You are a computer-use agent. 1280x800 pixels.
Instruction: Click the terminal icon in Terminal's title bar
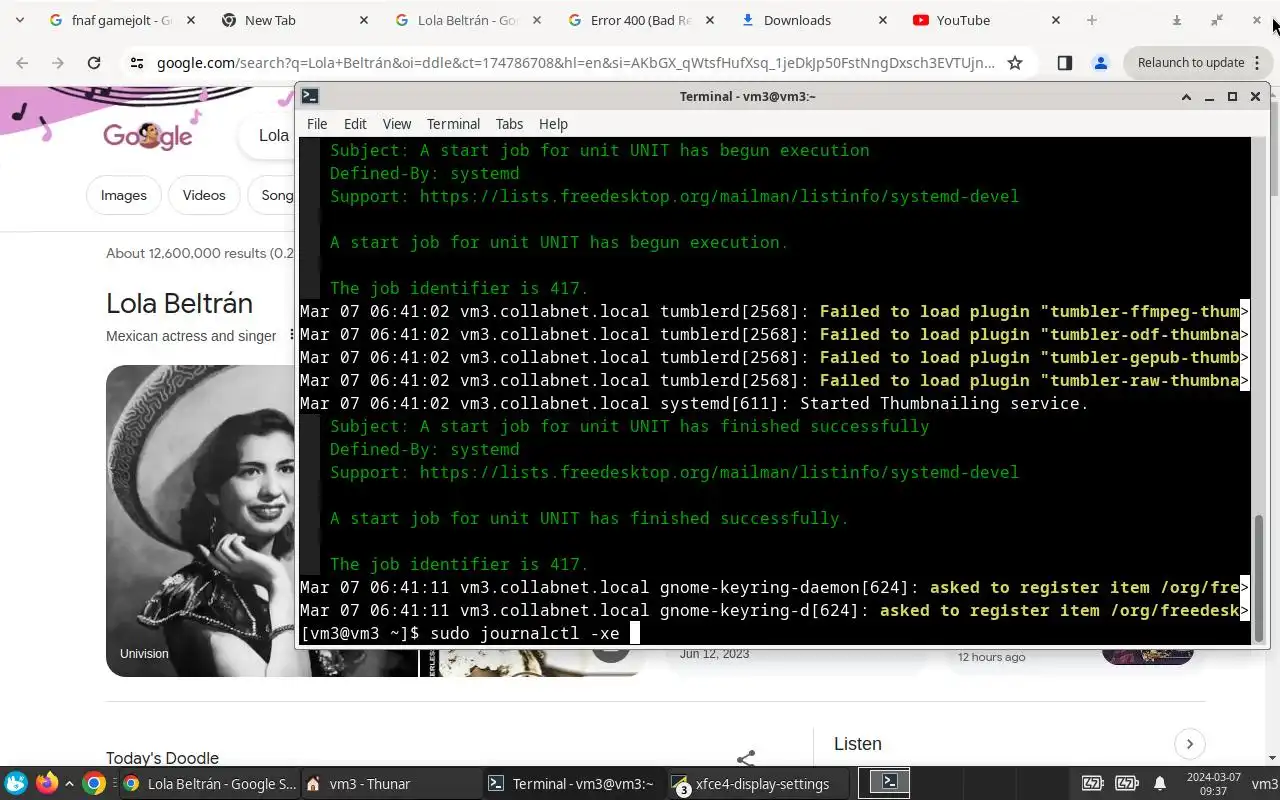[310, 96]
